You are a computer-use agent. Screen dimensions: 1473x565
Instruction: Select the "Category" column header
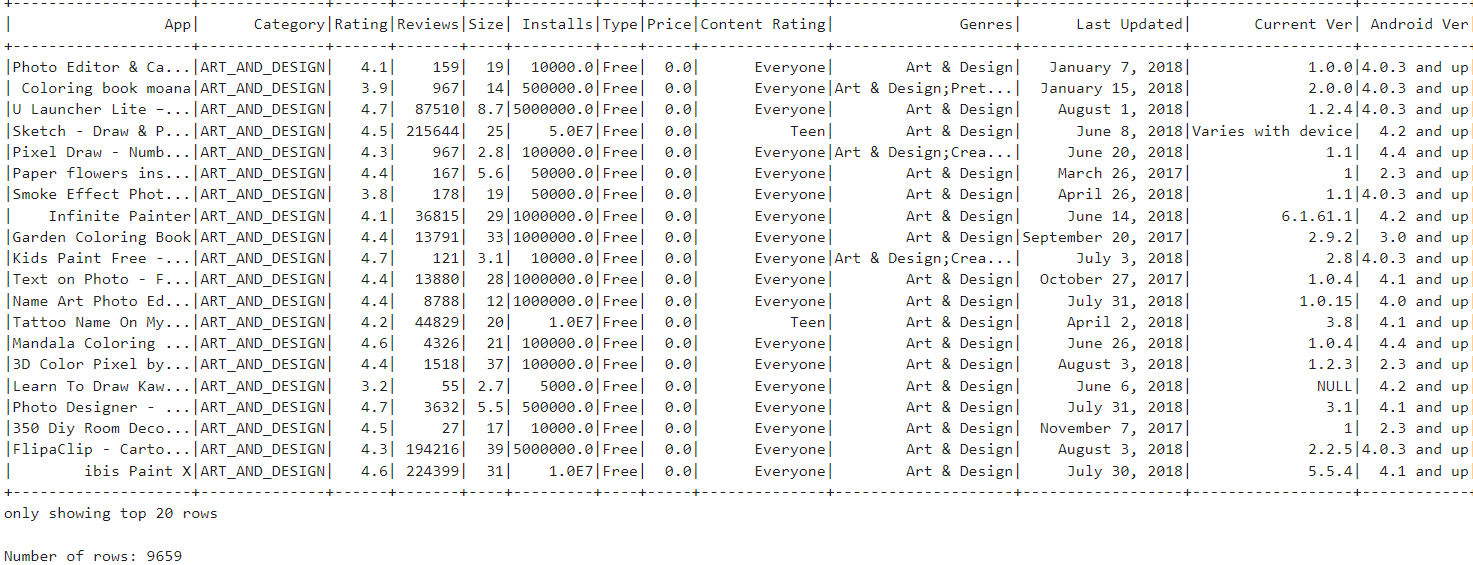[x=289, y=25]
